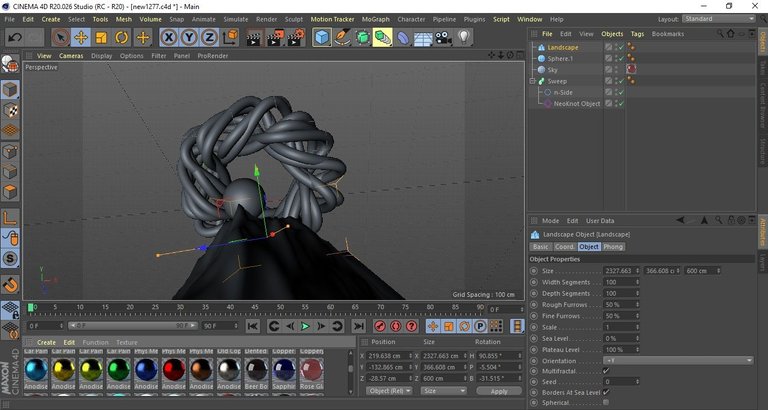
Task: Enable the Spherical checkbox
Action: click(x=606, y=403)
